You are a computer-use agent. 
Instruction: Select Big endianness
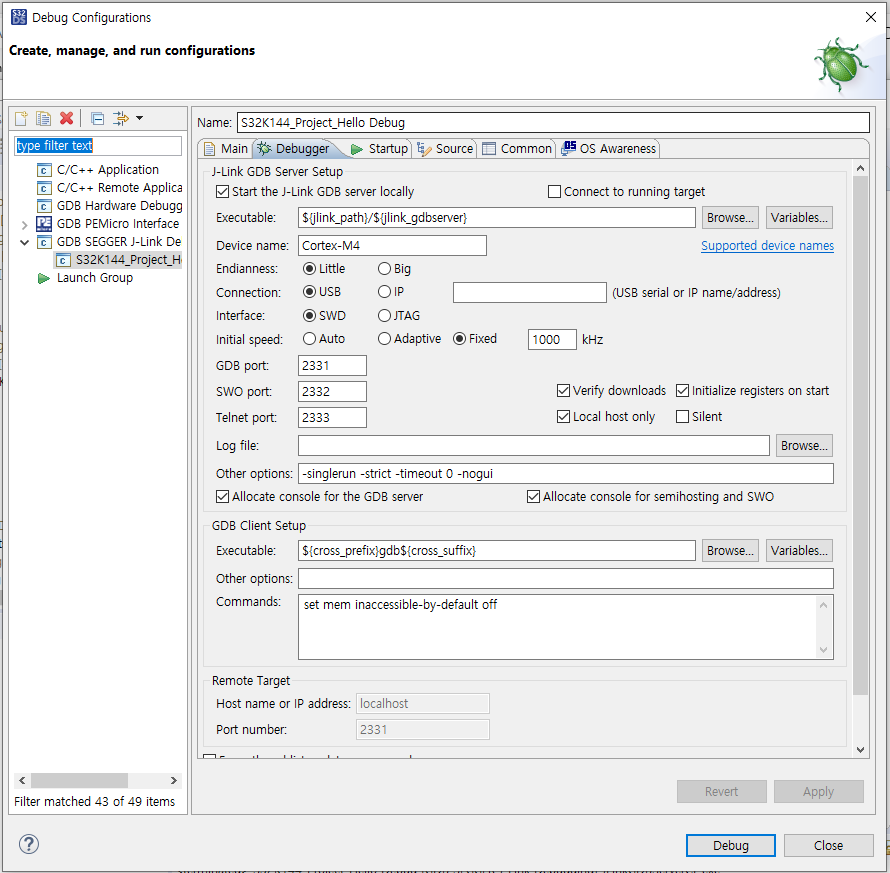point(384,268)
